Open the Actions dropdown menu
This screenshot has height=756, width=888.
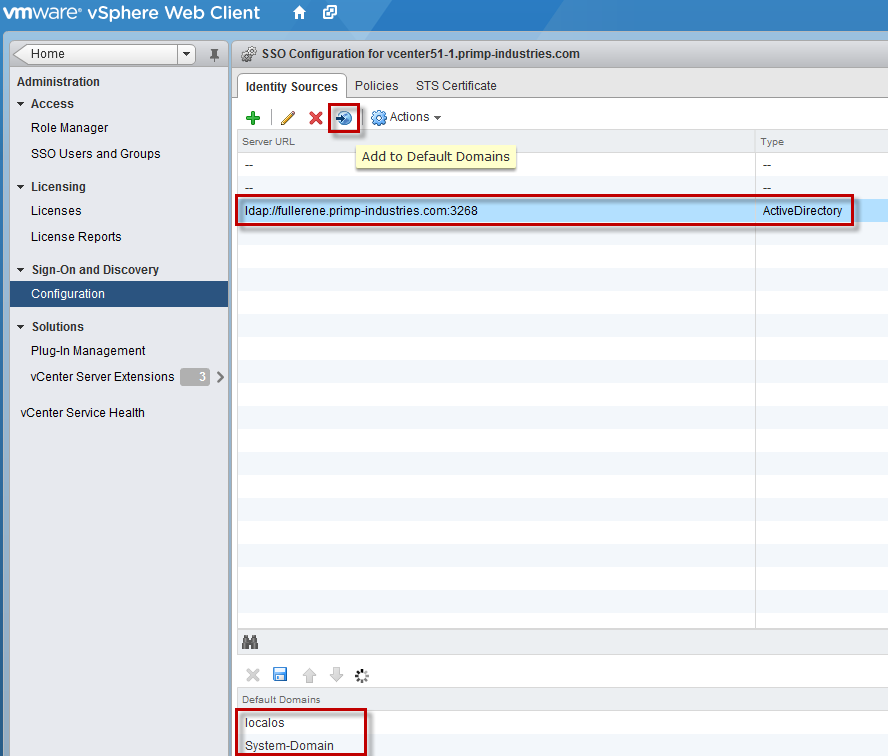click(406, 117)
